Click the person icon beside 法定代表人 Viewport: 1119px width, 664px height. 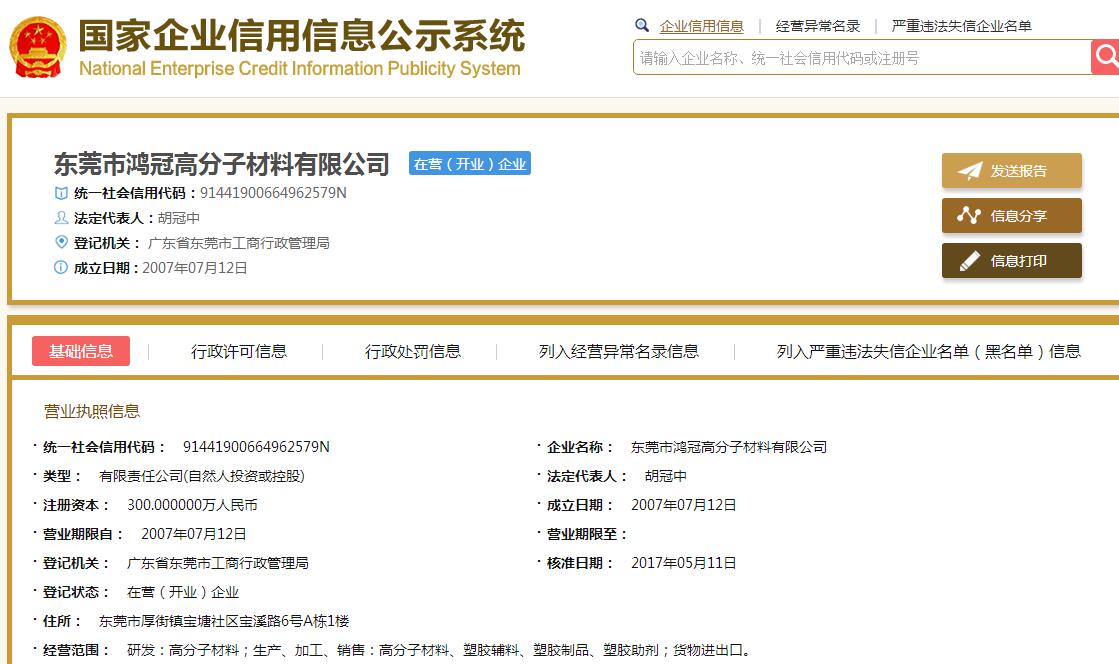tap(61, 218)
